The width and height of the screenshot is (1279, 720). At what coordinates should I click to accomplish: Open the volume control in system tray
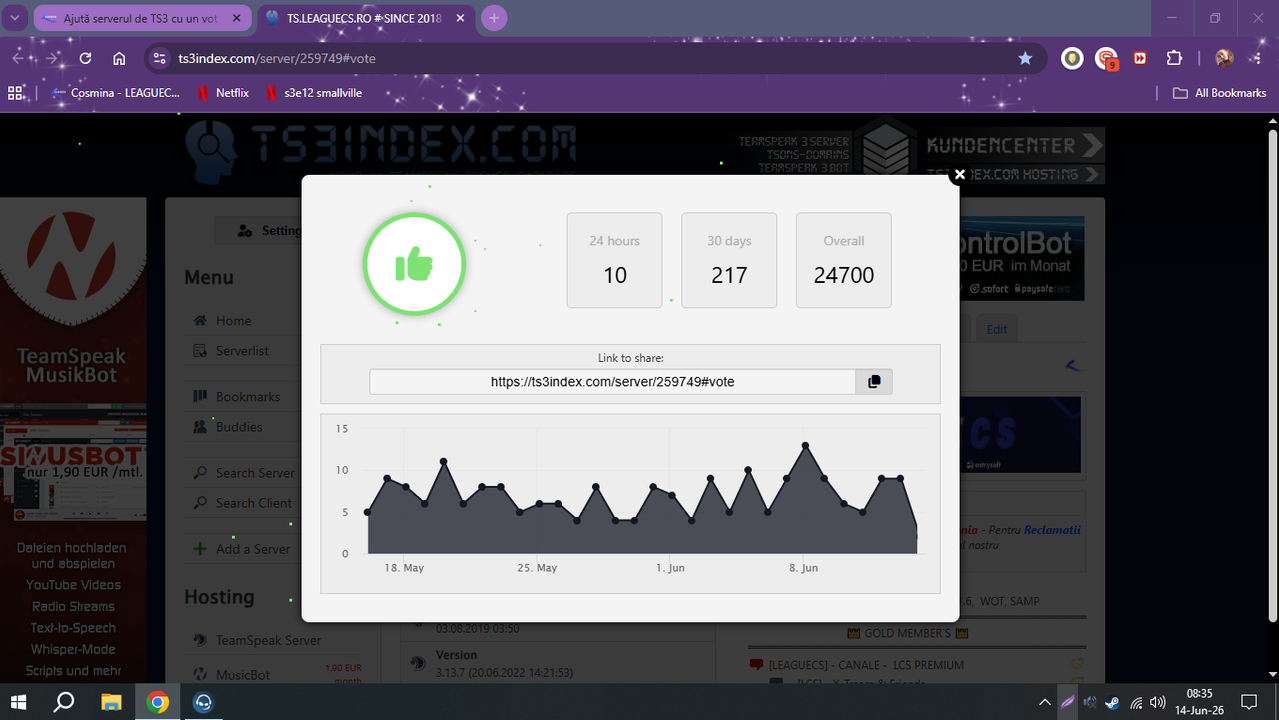coord(1158,702)
